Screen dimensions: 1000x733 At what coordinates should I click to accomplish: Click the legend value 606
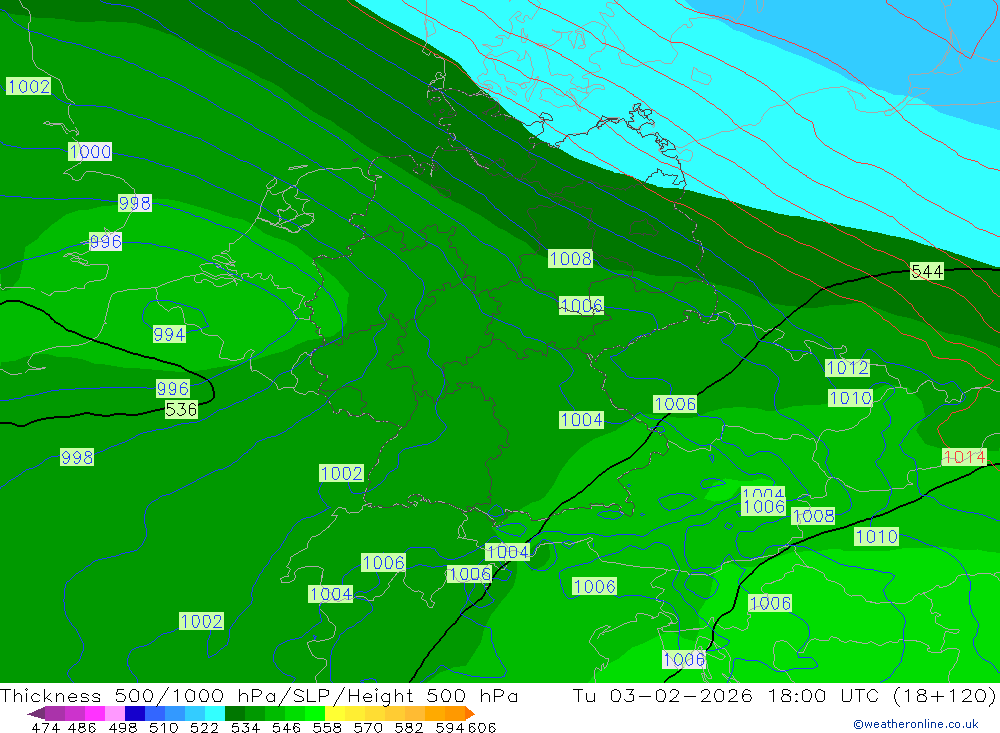pos(482,727)
